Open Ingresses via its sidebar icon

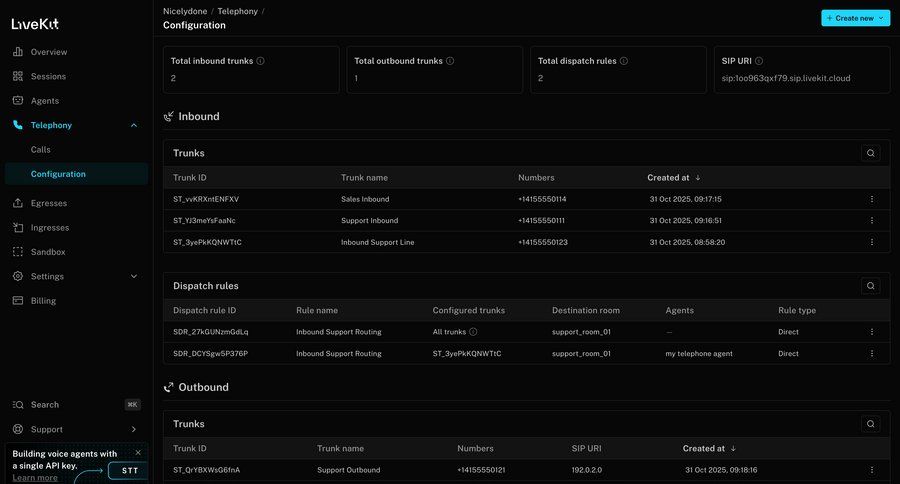(18, 227)
